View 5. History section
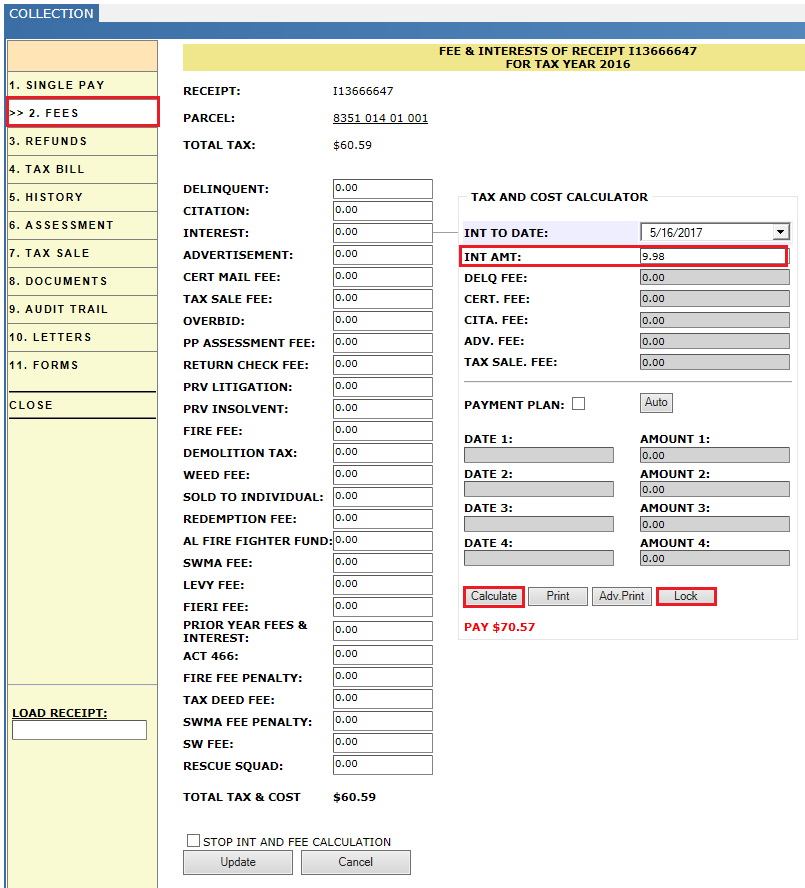 [x=82, y=197]
